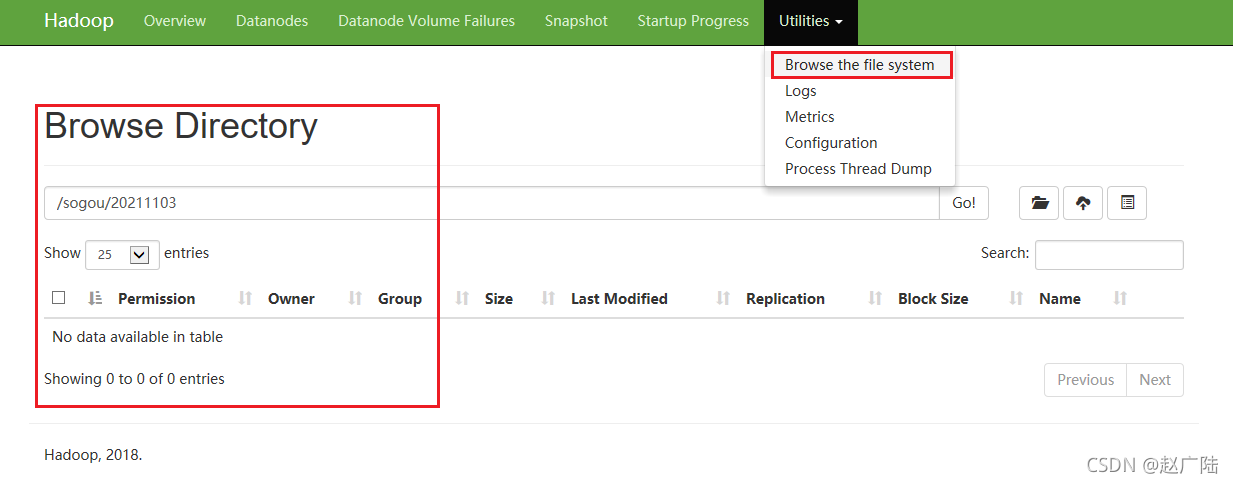Click the Group column header
The height and width of the screenshot is (483, 1233).
click(x=400, y=298)
